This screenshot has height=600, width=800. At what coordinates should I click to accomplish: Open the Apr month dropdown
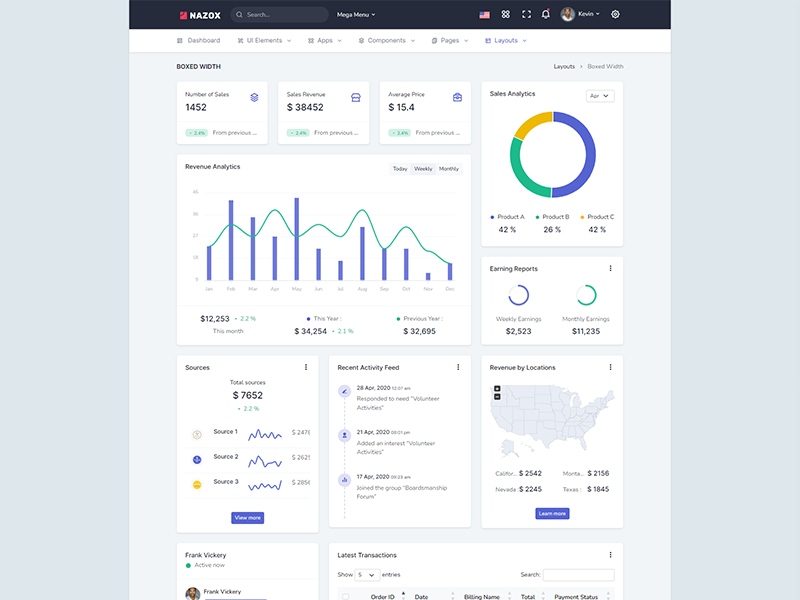pyautogui.click(x=600, y=96)
